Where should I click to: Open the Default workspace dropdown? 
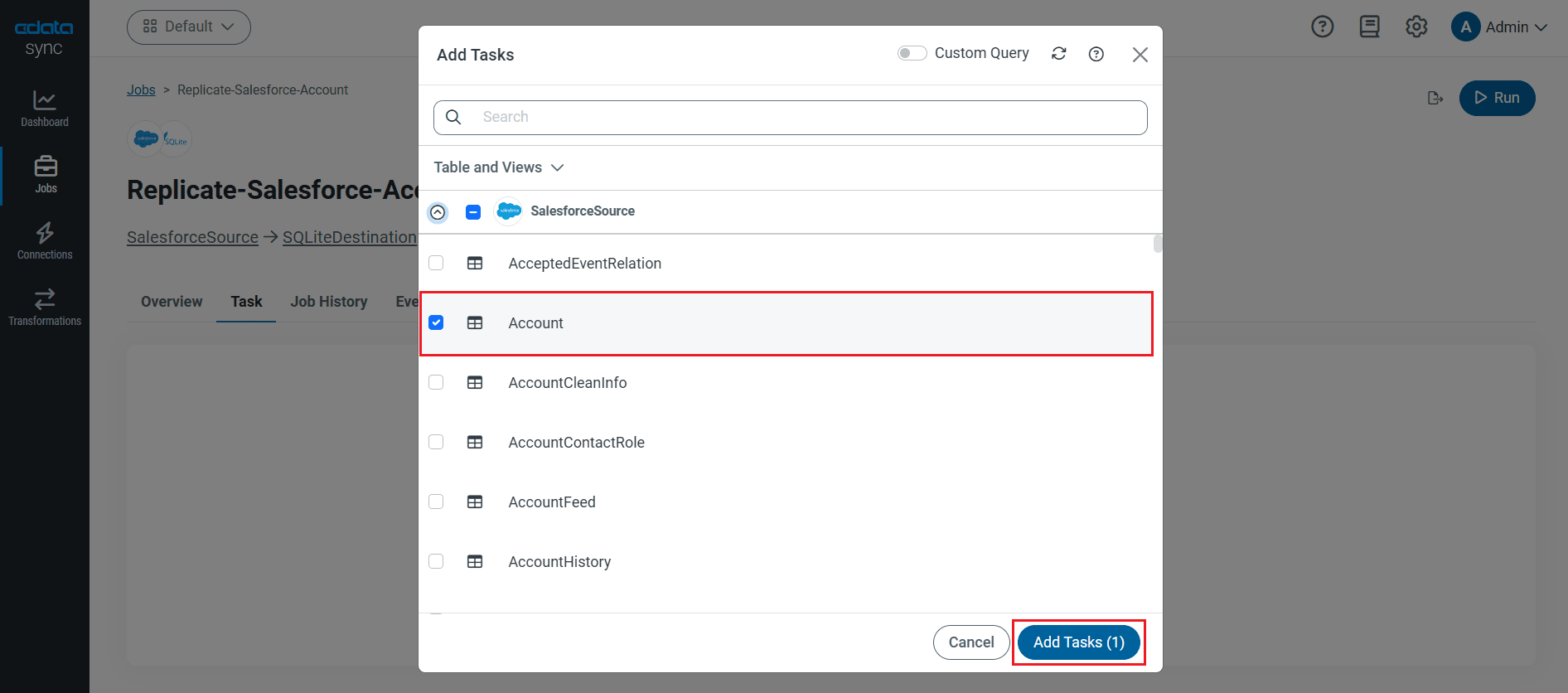pyautogui.click(x=189, y=27)
